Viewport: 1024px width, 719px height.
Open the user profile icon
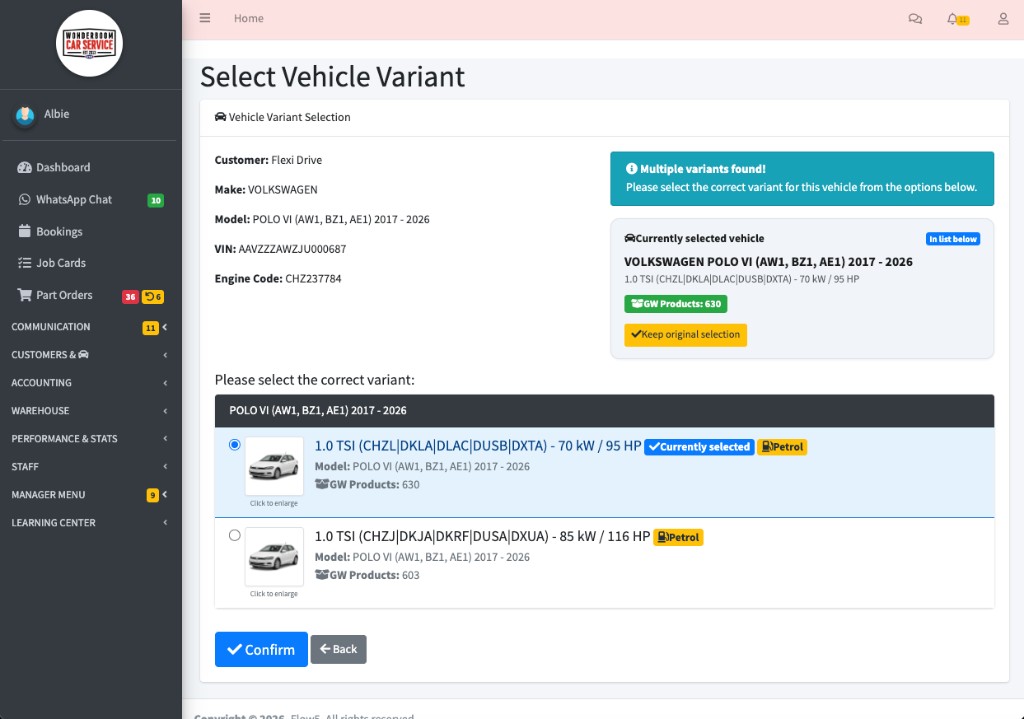click(1003, 19)
